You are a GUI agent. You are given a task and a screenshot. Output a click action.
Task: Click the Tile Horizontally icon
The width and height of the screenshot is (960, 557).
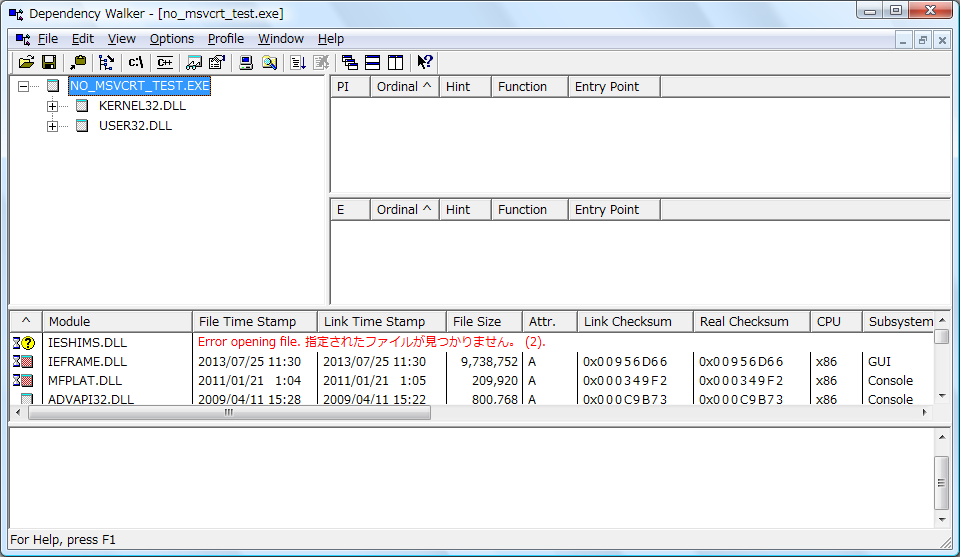tap(372, 62)
